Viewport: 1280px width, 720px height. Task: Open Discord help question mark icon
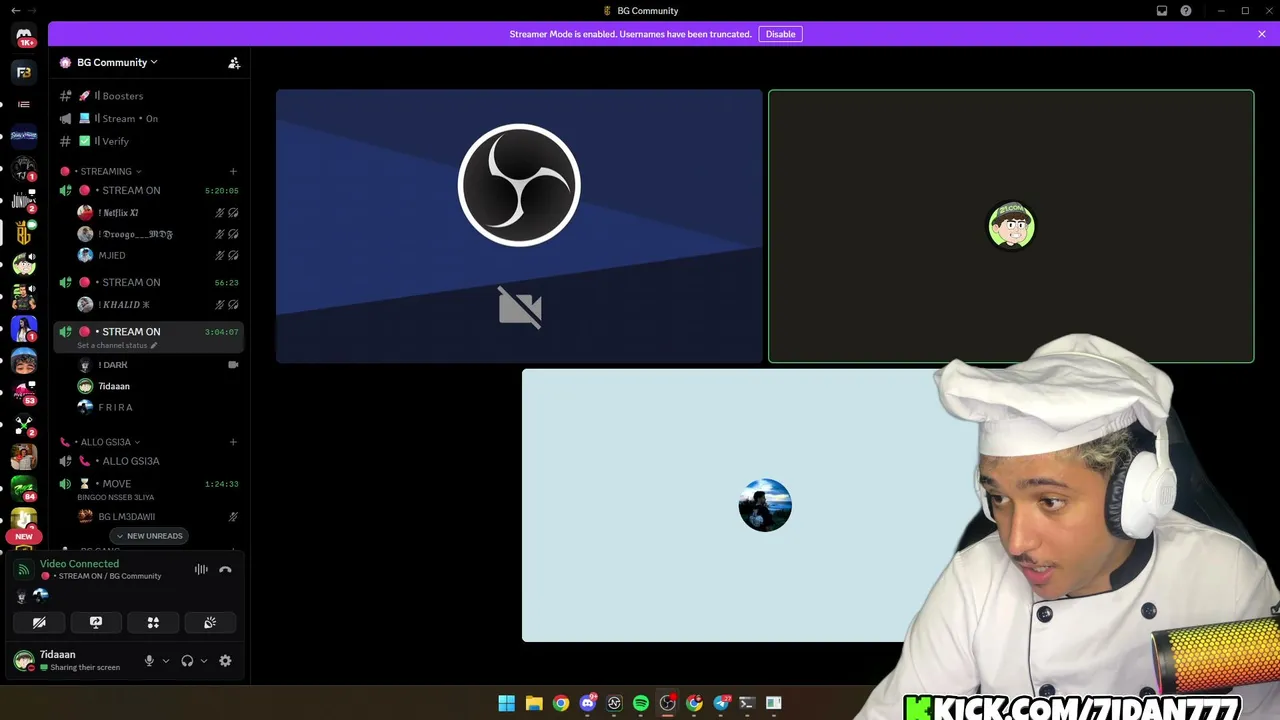[1186, 11]
